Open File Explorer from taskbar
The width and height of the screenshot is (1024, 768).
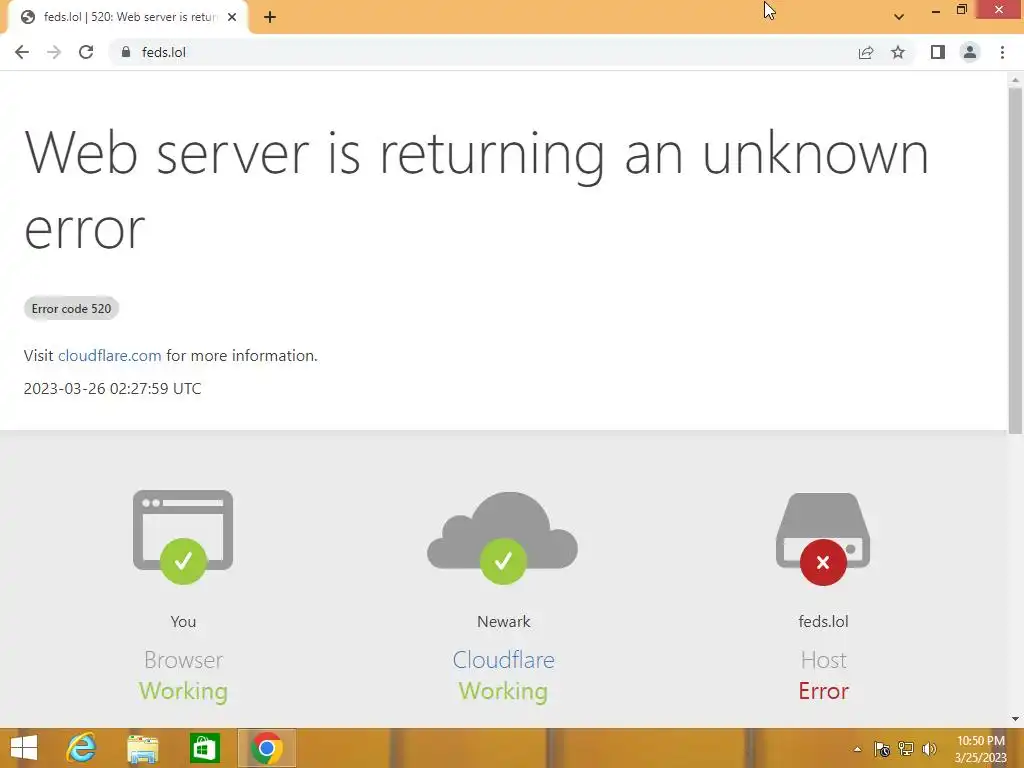coord(143,748)
